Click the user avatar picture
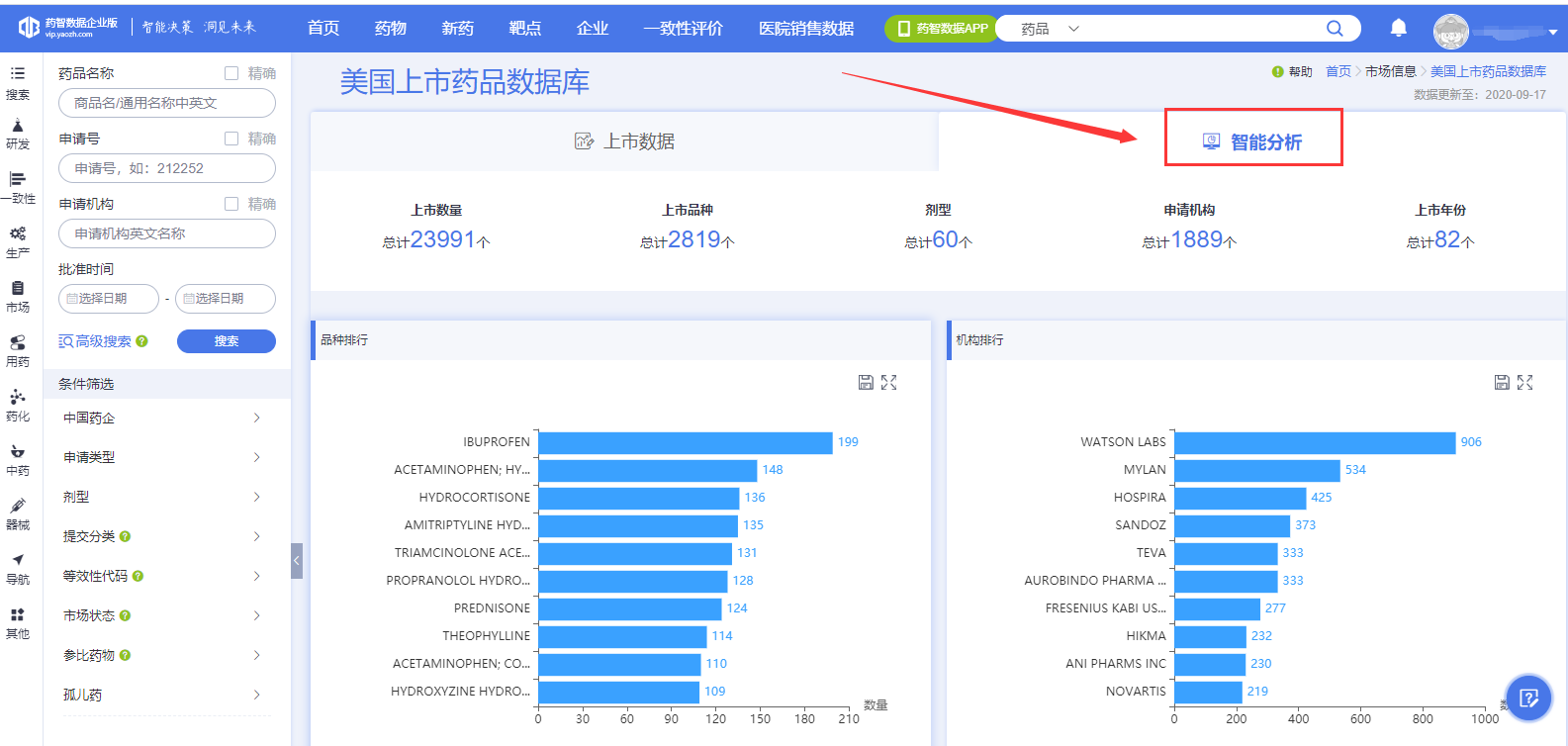The image size is (1568, 746). point(1451,31)
